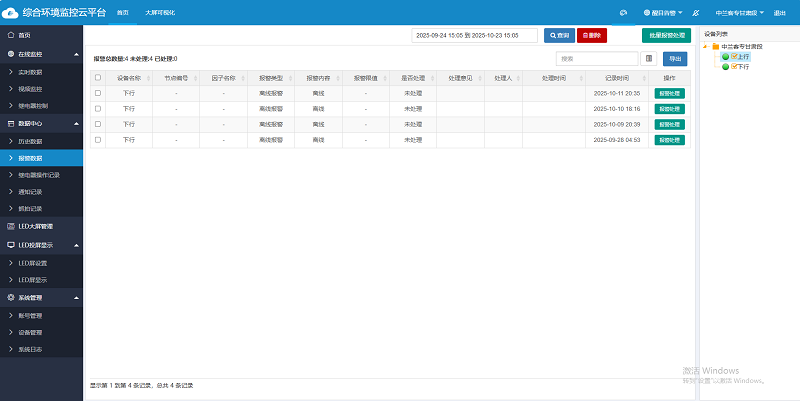Open 历史数据 in the sidebar menu

[32, 141]
